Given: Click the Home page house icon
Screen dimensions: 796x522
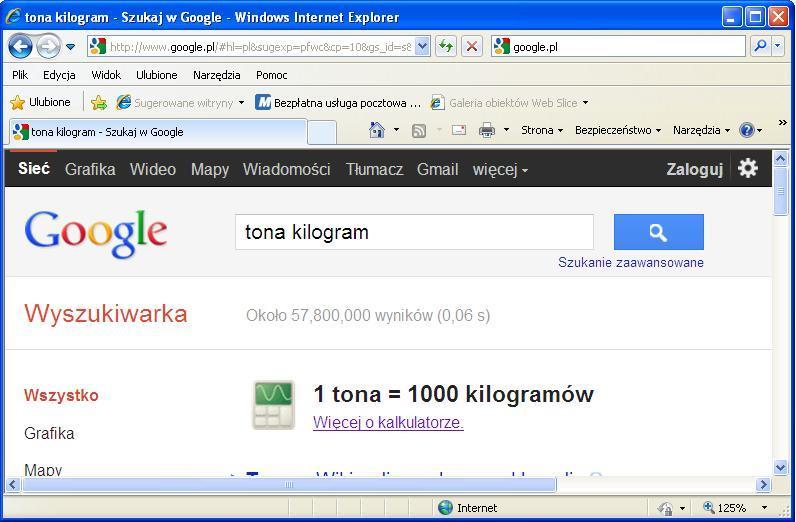Looking at the screenshot, I should [377, 130].
